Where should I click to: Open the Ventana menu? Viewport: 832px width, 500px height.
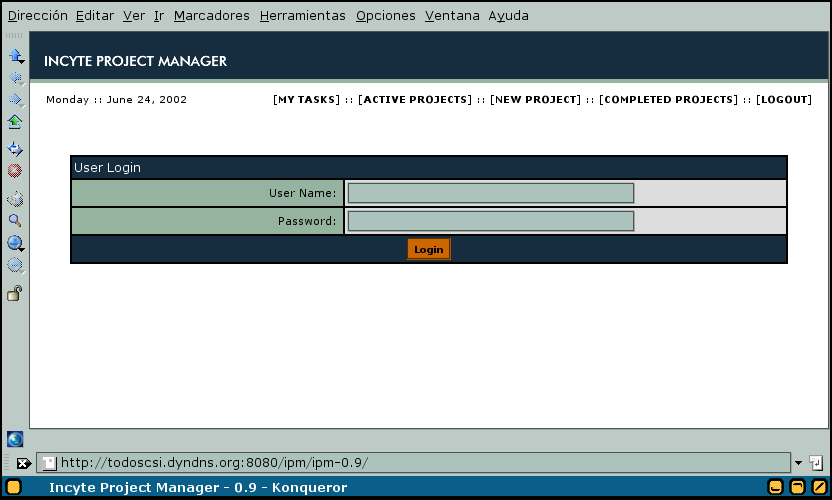pyautogui.click(x=452, y=16)
